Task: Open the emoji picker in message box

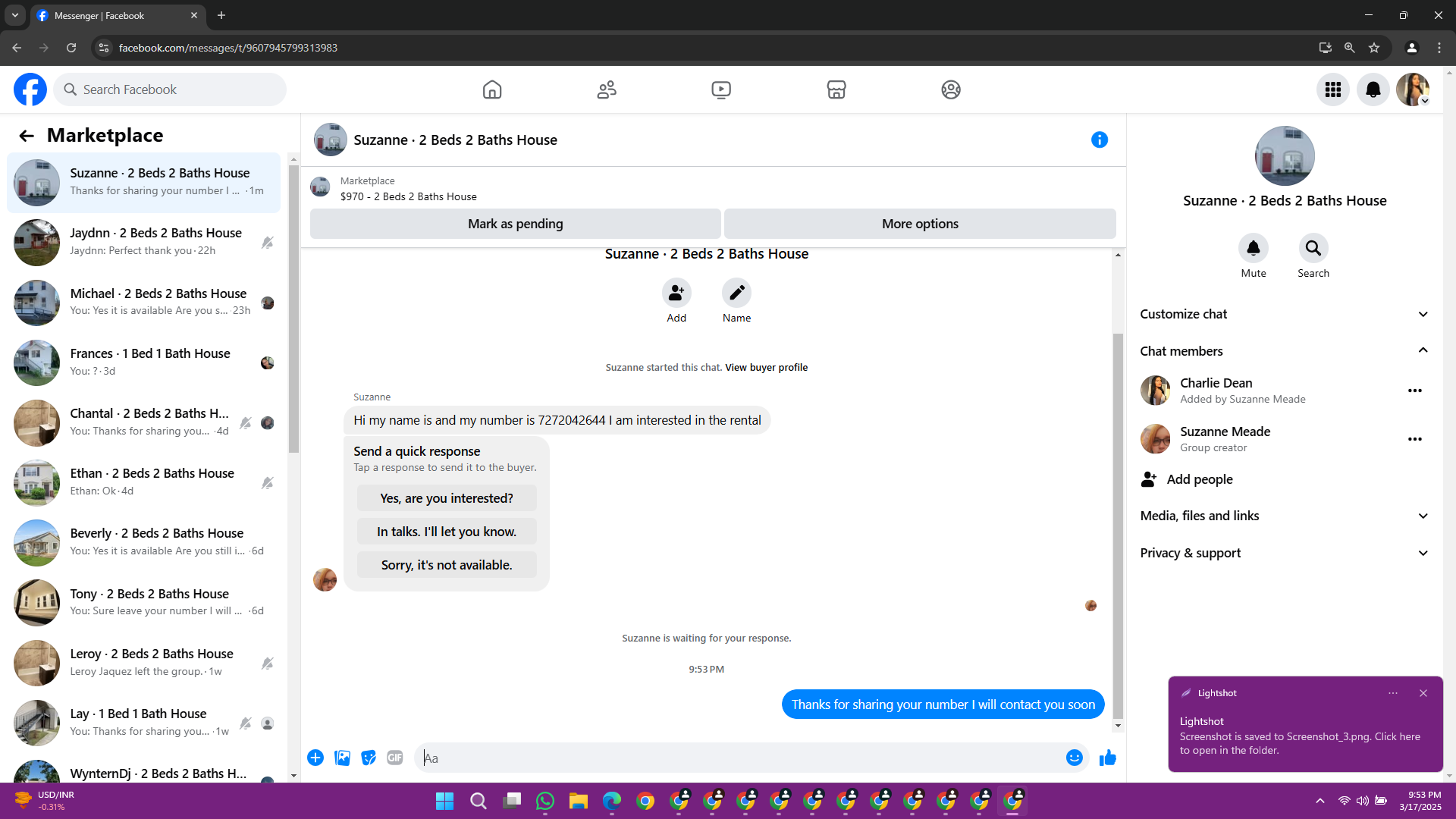Action: tap(1075, 758)
